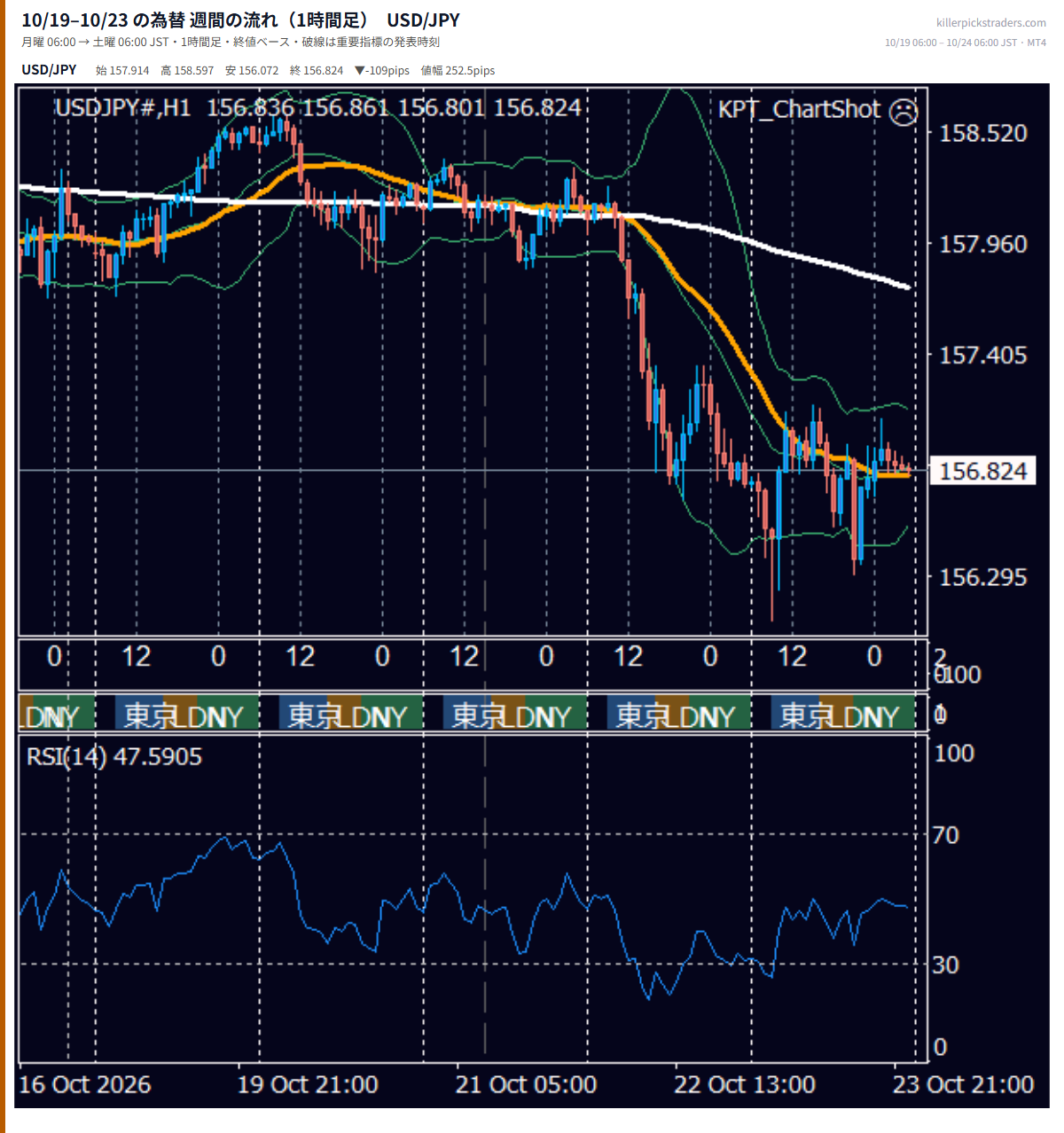The height and width of the screenshot is (1133, 1064).
Task: Select the 156.824 current price tag
Action: (x=982, y=471)
